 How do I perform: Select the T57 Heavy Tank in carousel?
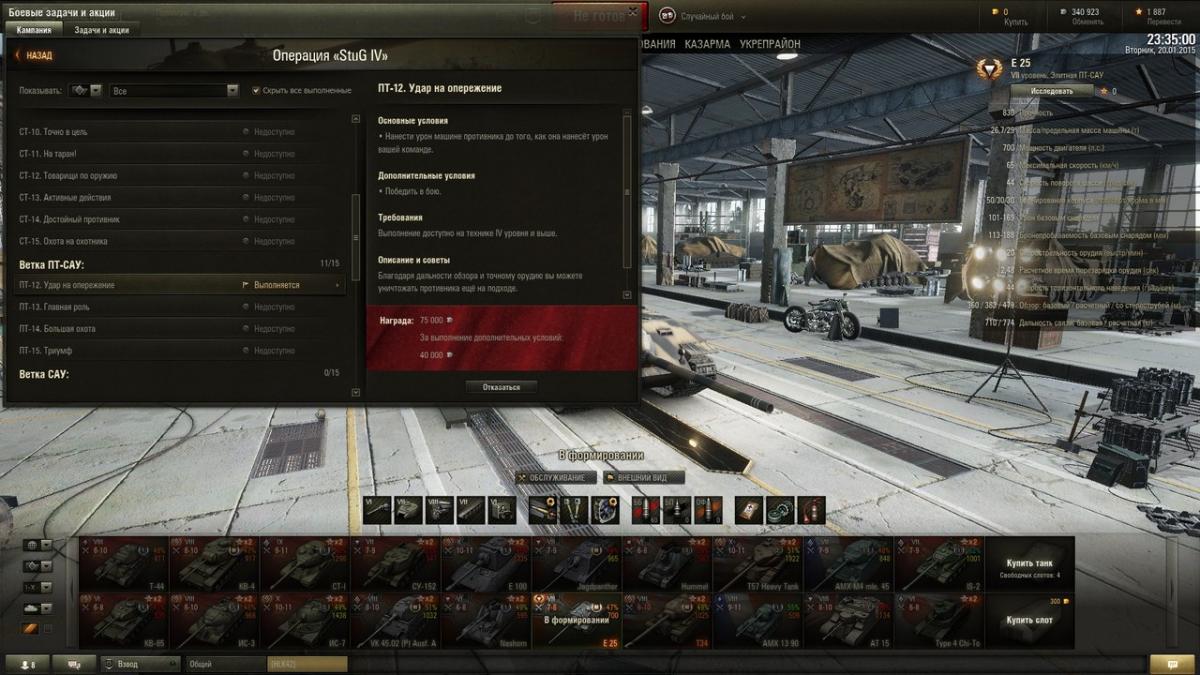(x=758, y=564)
